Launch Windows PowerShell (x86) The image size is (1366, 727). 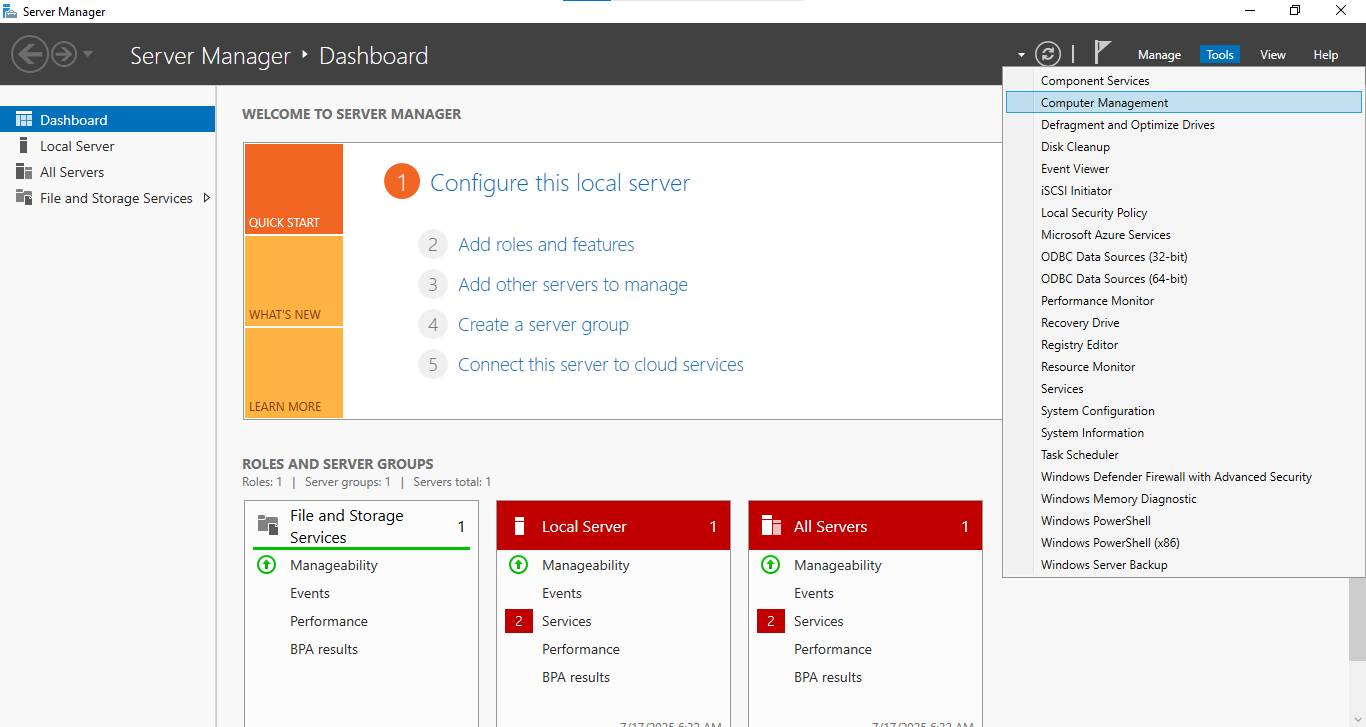(x=1184, y=543)
